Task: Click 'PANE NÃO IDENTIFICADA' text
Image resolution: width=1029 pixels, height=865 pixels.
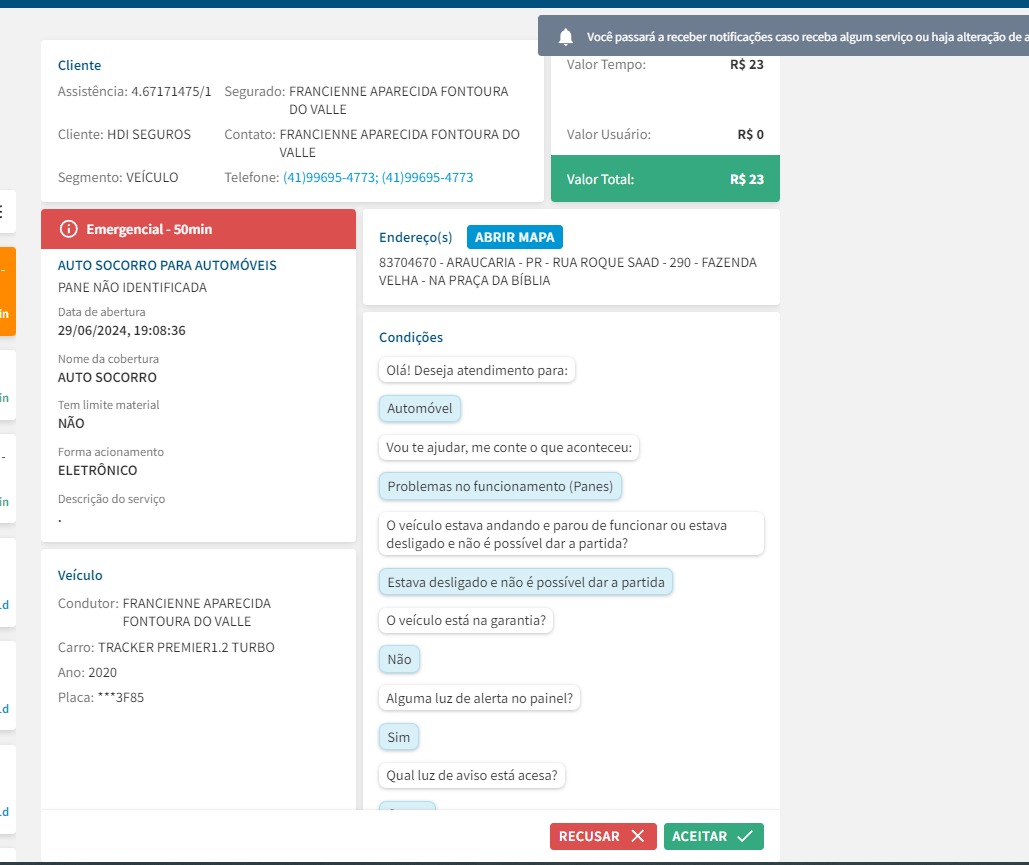Action: (132, 287)
